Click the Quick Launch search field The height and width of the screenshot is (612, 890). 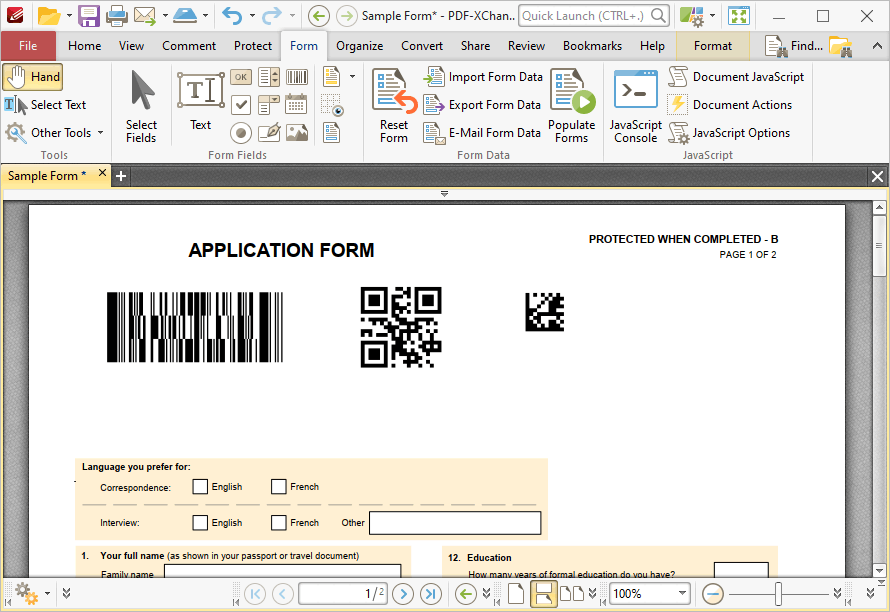pos(593,16)
